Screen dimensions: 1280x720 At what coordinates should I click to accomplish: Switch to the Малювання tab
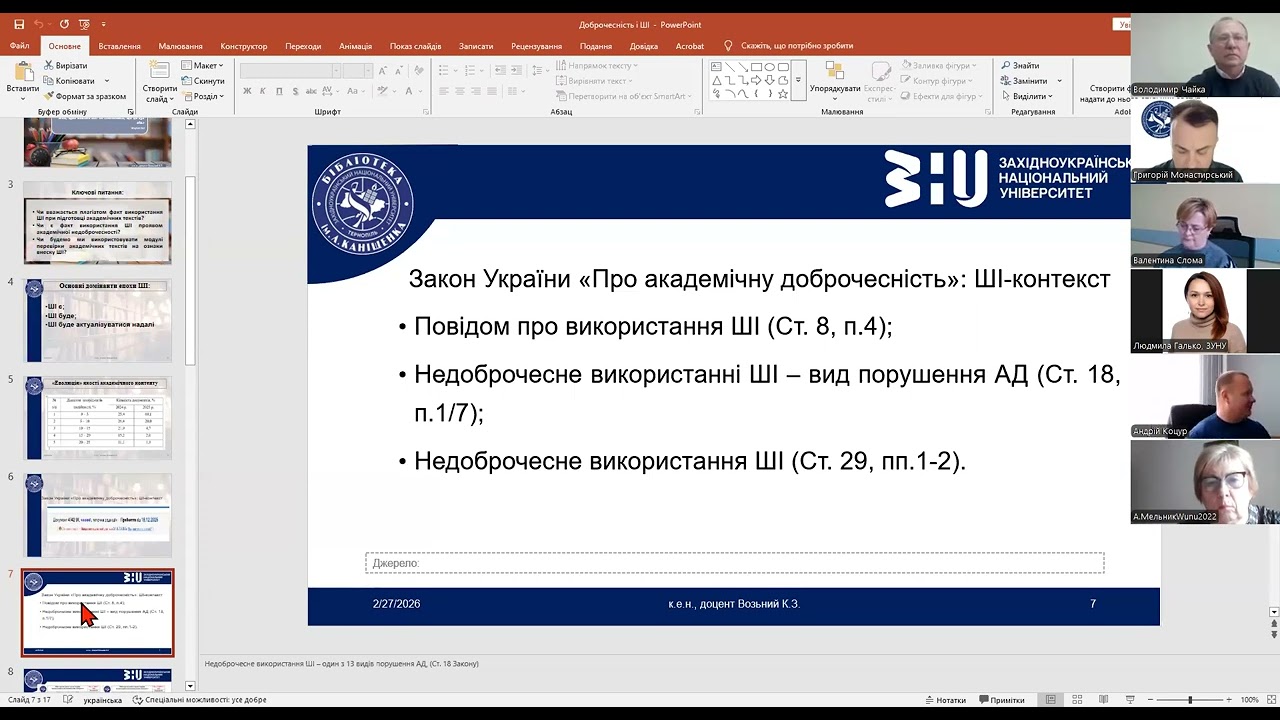click(x=180, y=46)
